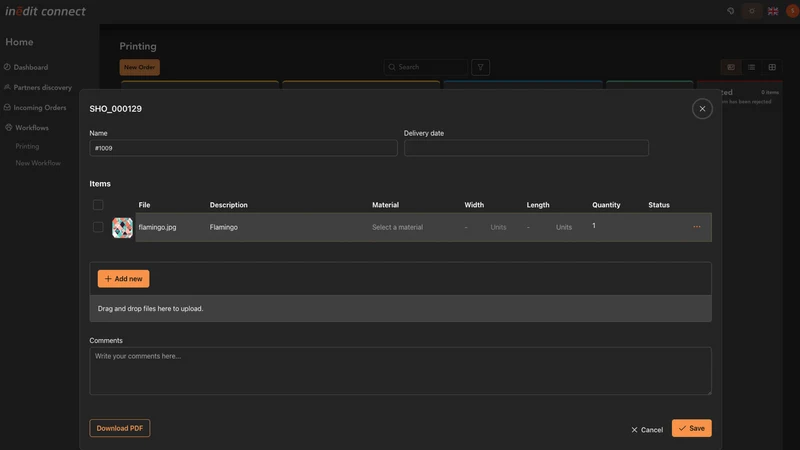Click the Search box on Printing page
The height and width of the screenshot is (450, 800).
426,67
